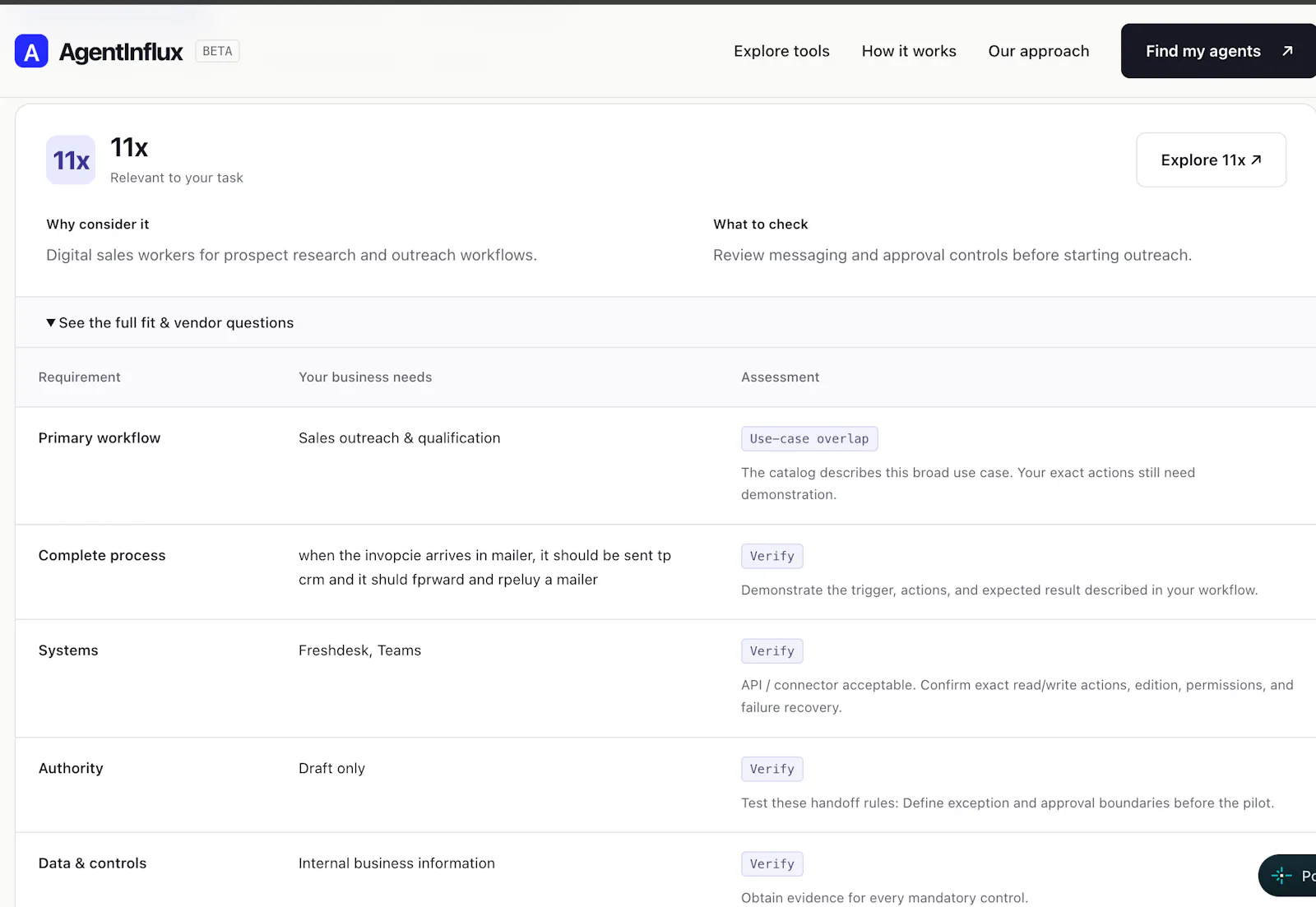The height and width of the screenshot is (907, 1316).
Task: Click the 'Complete process' row label
Action: coord(102,556)
